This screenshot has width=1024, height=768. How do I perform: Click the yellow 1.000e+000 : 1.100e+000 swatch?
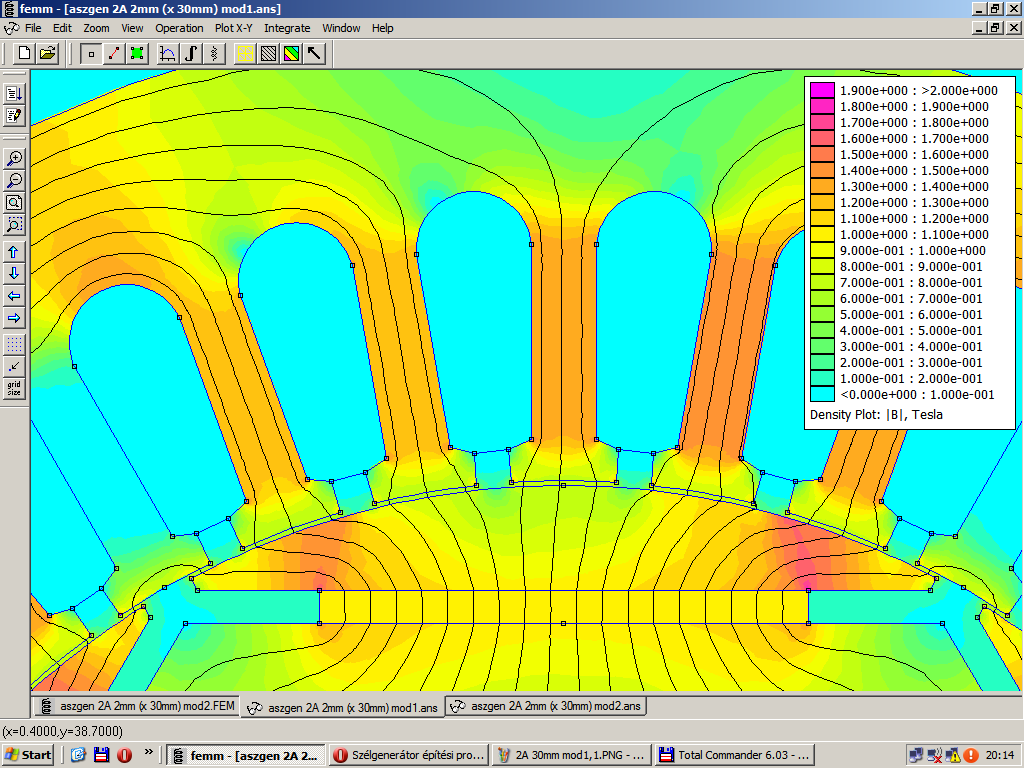(x=822, y=234)
